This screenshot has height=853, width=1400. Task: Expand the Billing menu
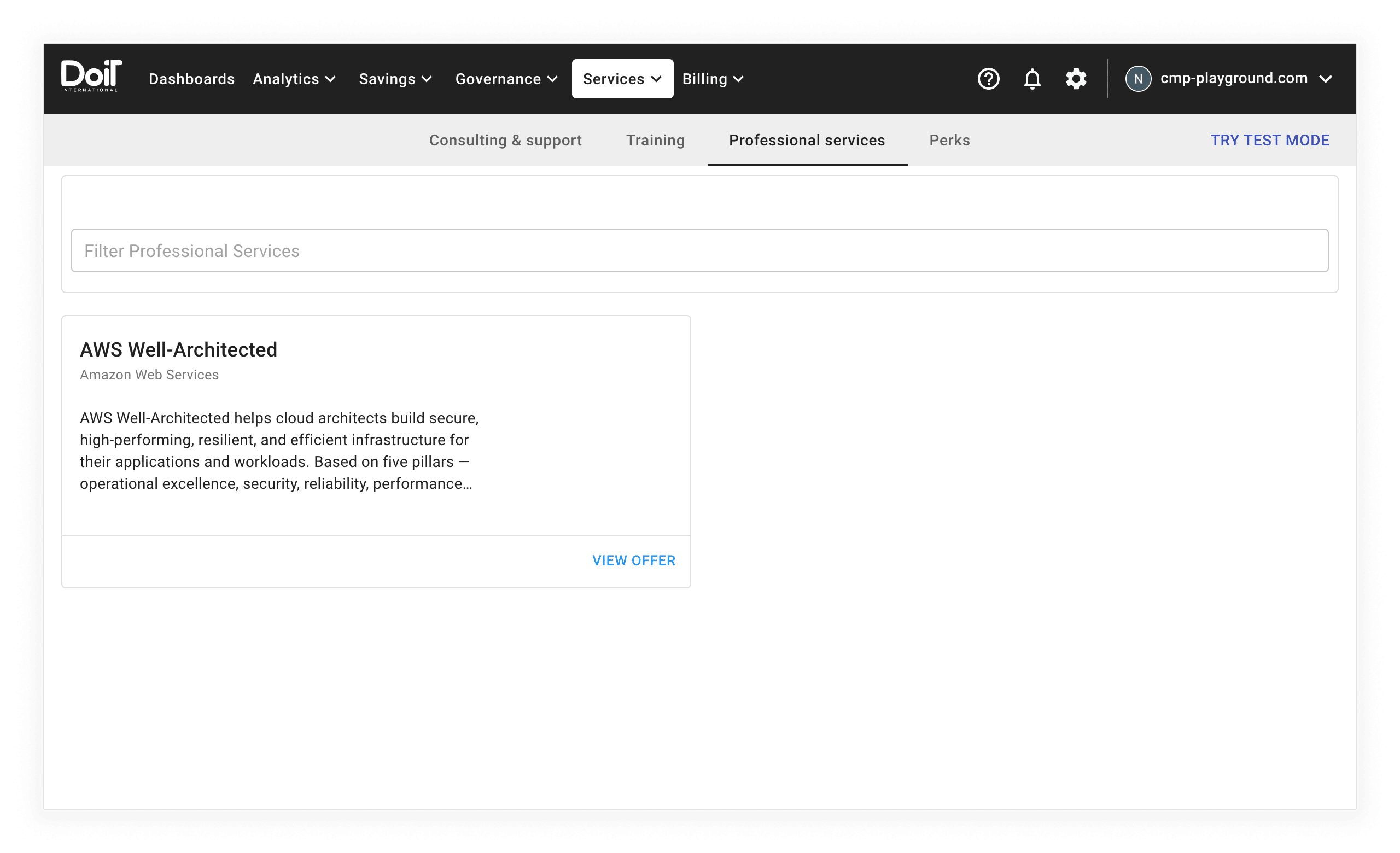713,79
